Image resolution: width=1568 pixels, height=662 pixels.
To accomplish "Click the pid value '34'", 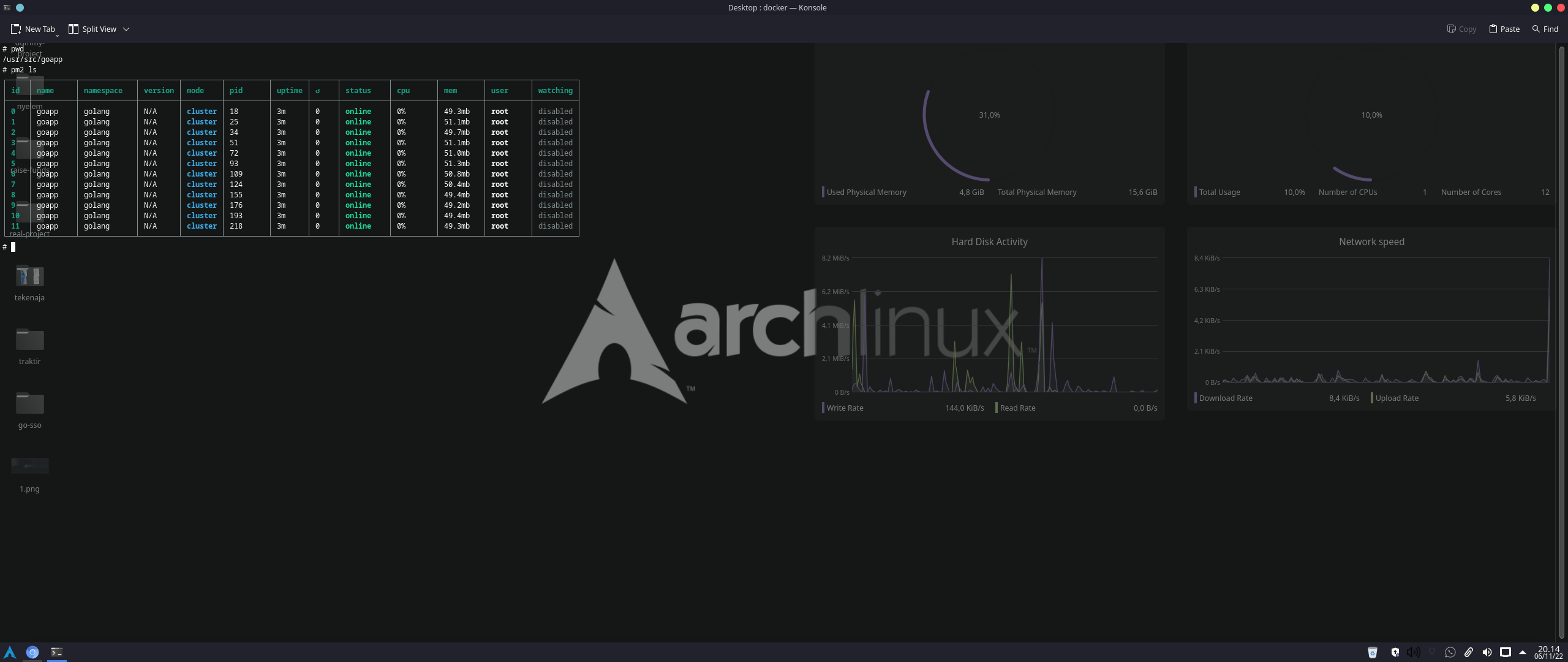I will point(234,132).
